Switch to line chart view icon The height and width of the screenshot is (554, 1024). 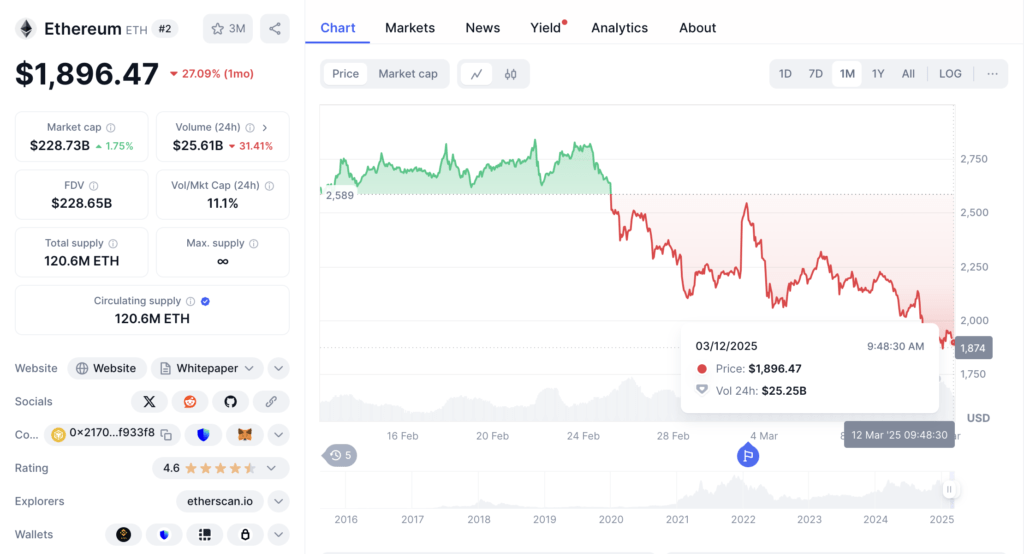coord(477,74)
